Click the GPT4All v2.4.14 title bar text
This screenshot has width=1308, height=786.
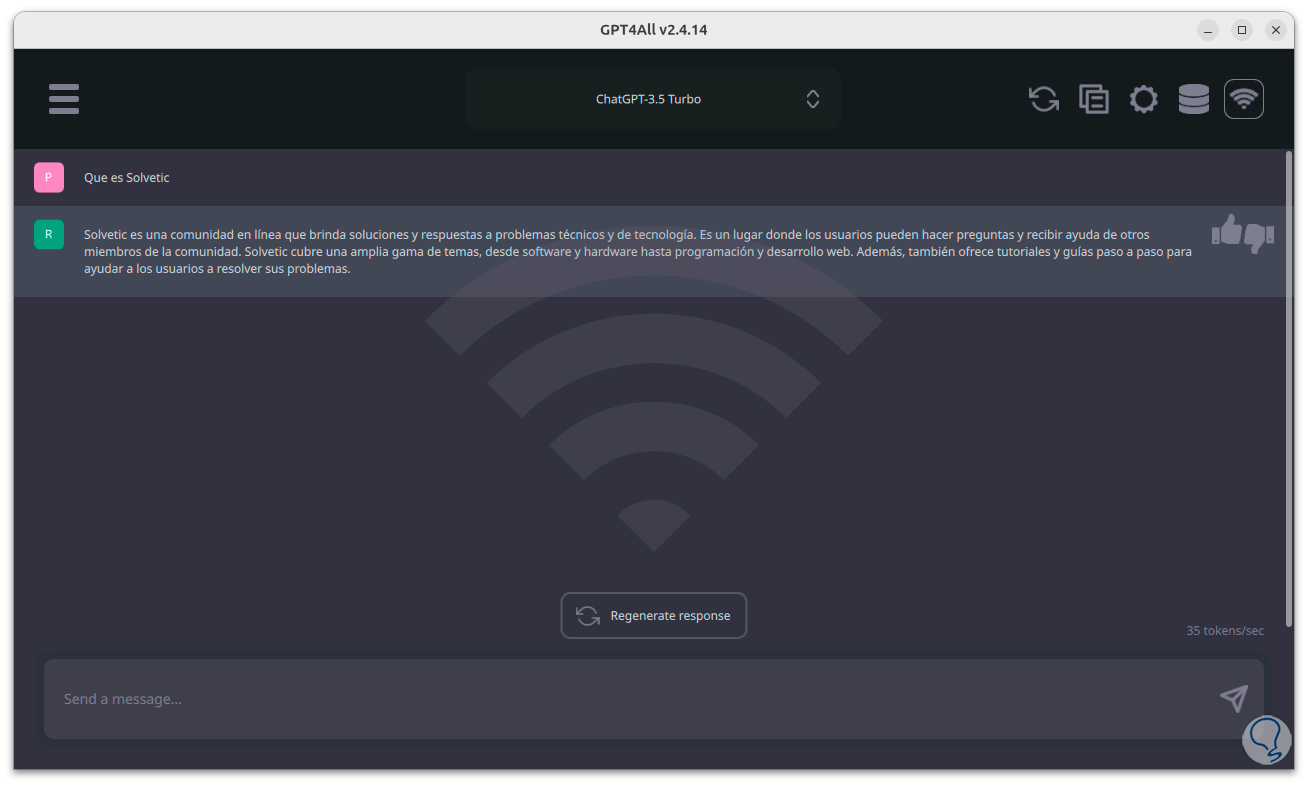[654, 30]
